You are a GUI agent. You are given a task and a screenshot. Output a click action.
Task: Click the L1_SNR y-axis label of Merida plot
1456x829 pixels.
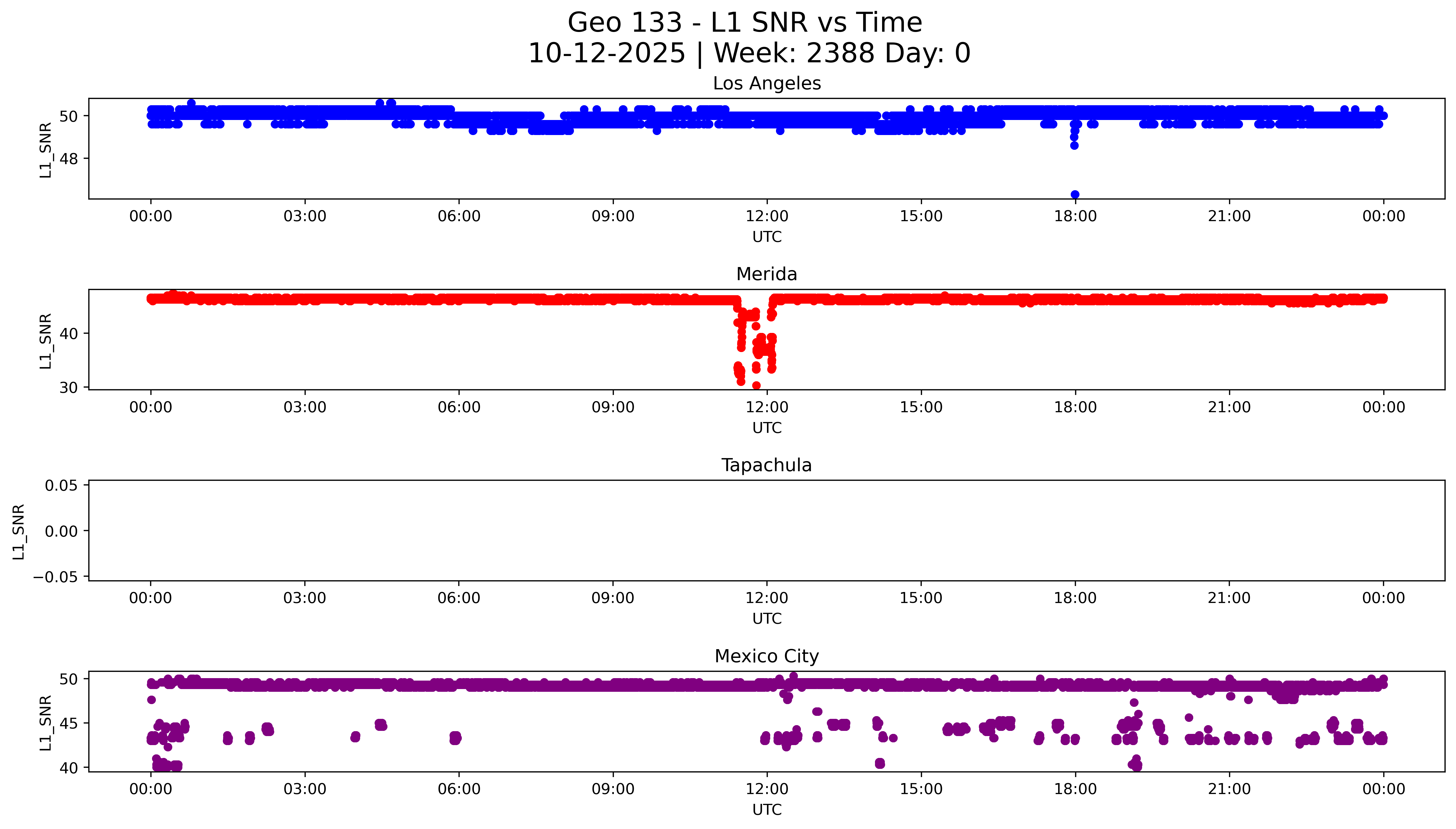click(x=46, y=341)
